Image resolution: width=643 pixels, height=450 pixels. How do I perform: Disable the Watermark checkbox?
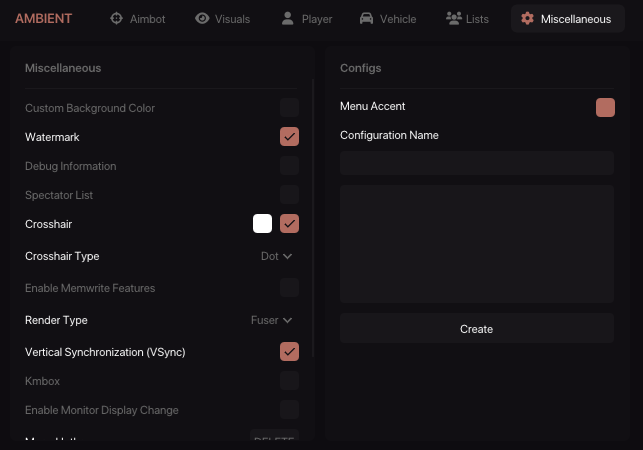pyautogui.click(x=289, y=137)
